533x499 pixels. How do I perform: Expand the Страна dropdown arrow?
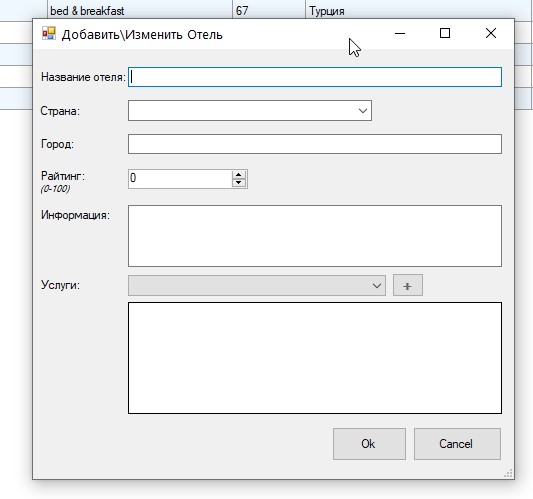tap(363, 110)
